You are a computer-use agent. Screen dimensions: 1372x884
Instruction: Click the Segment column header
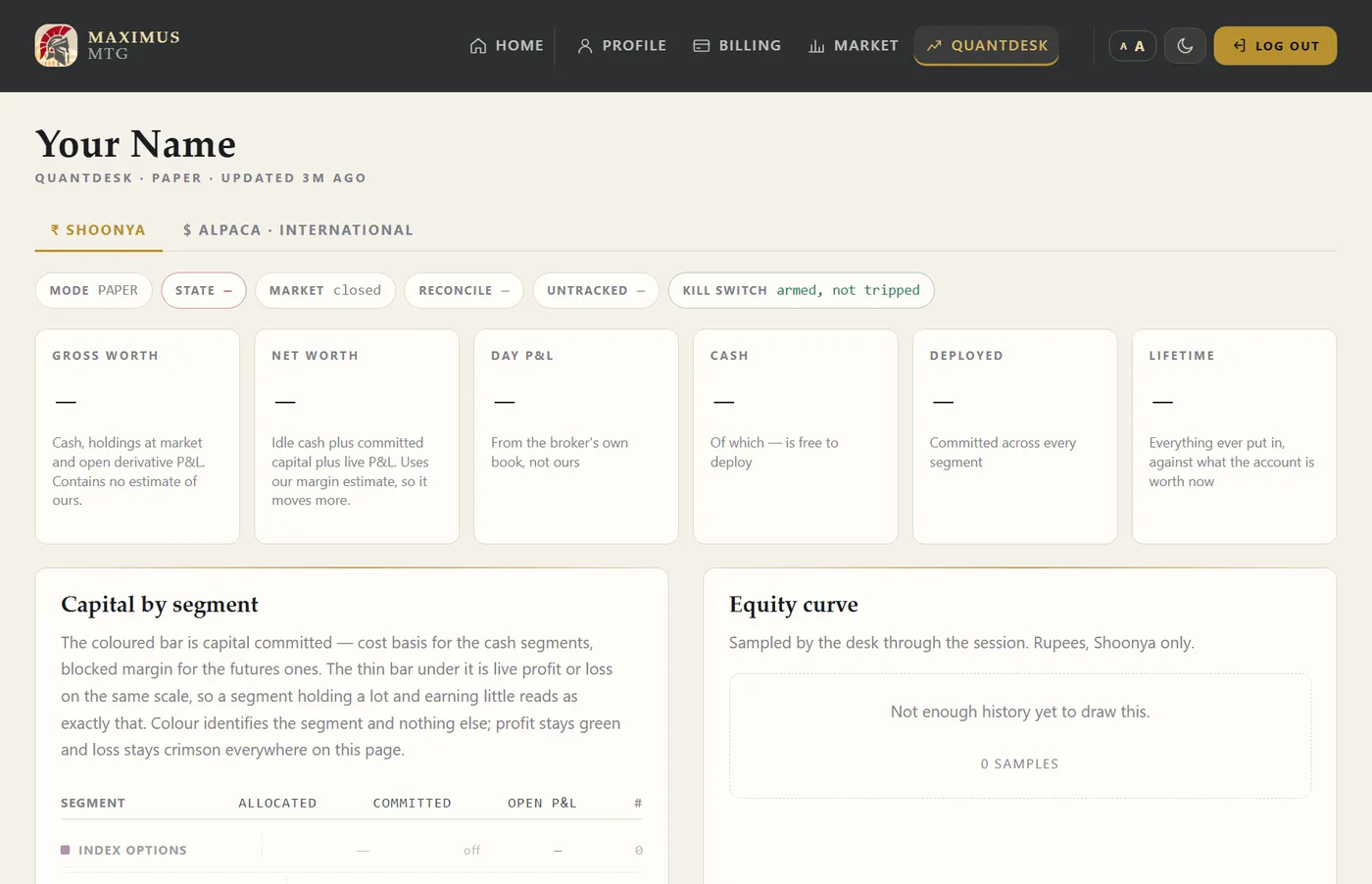coord(93,803)
